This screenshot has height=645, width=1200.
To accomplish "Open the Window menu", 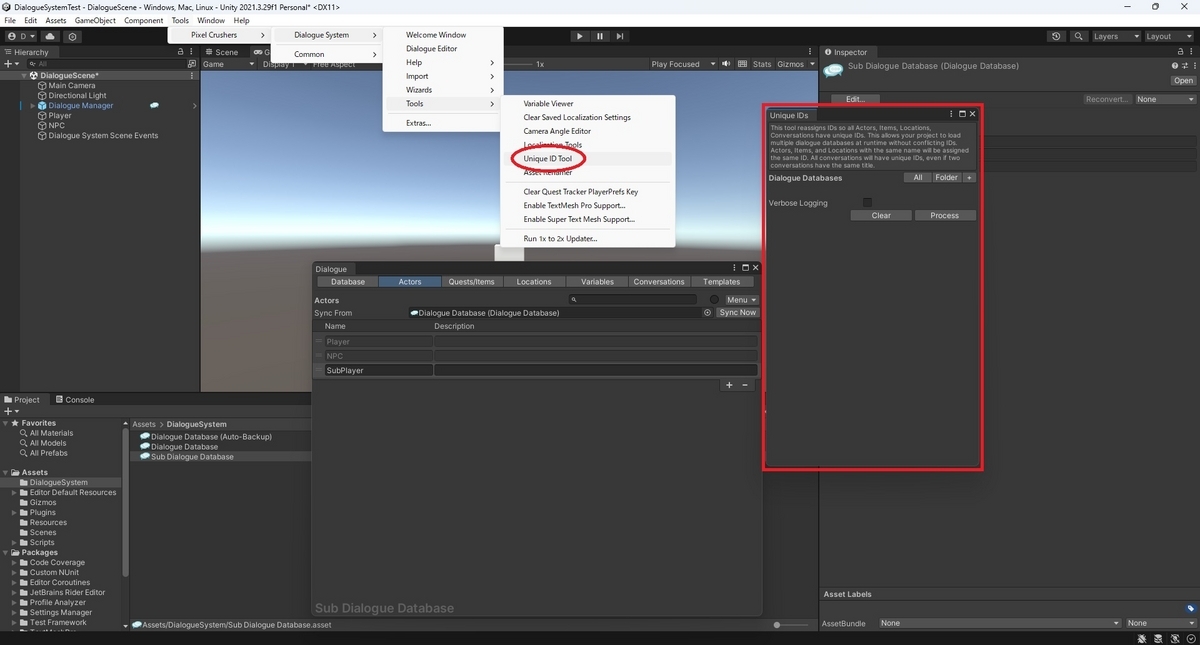I will pyautogui.click(x=211, y=20).
